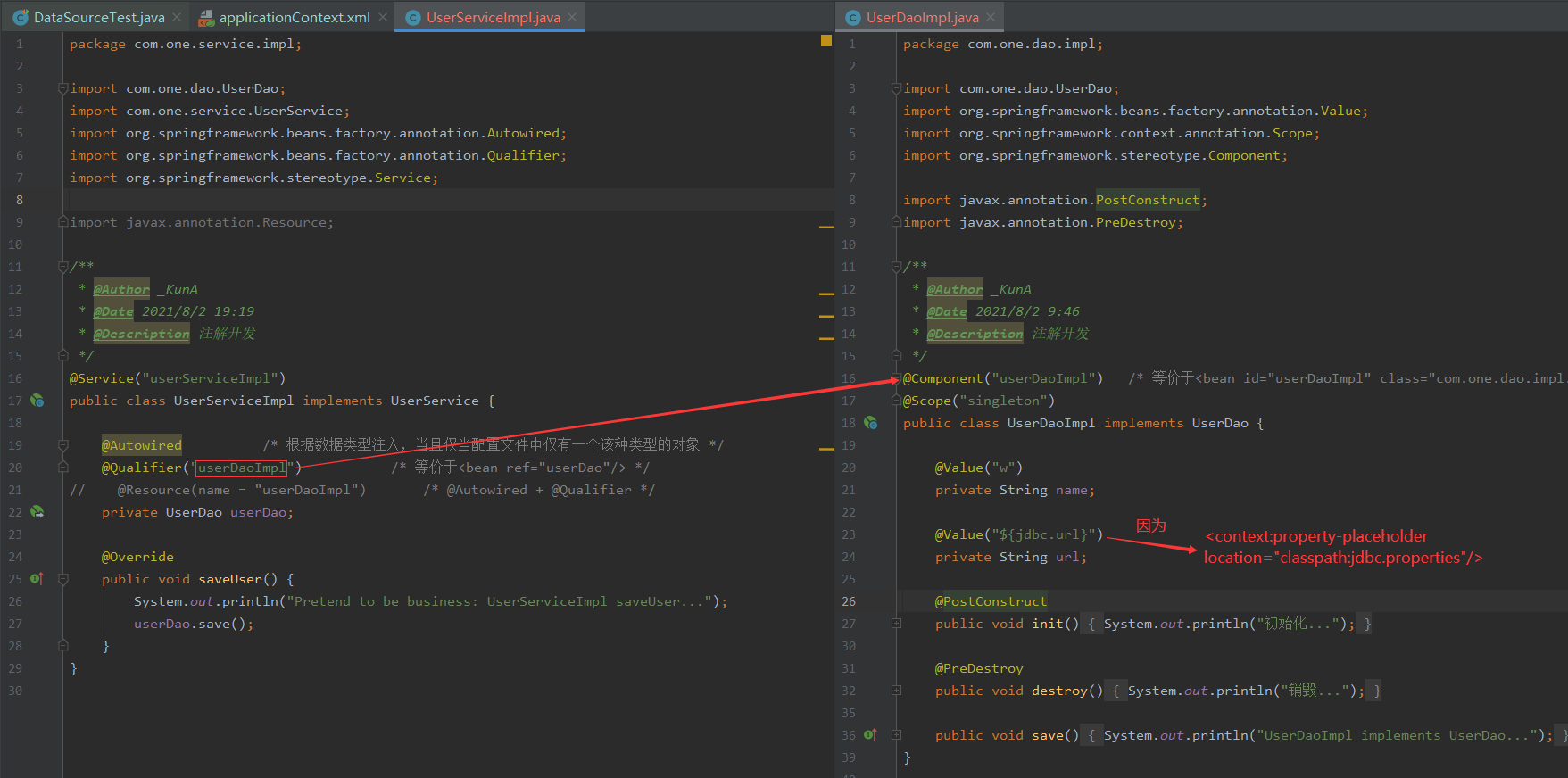1568x778 pixels.
Task: Click the fold marker beside @Autowired line
Action: [63, 445]
